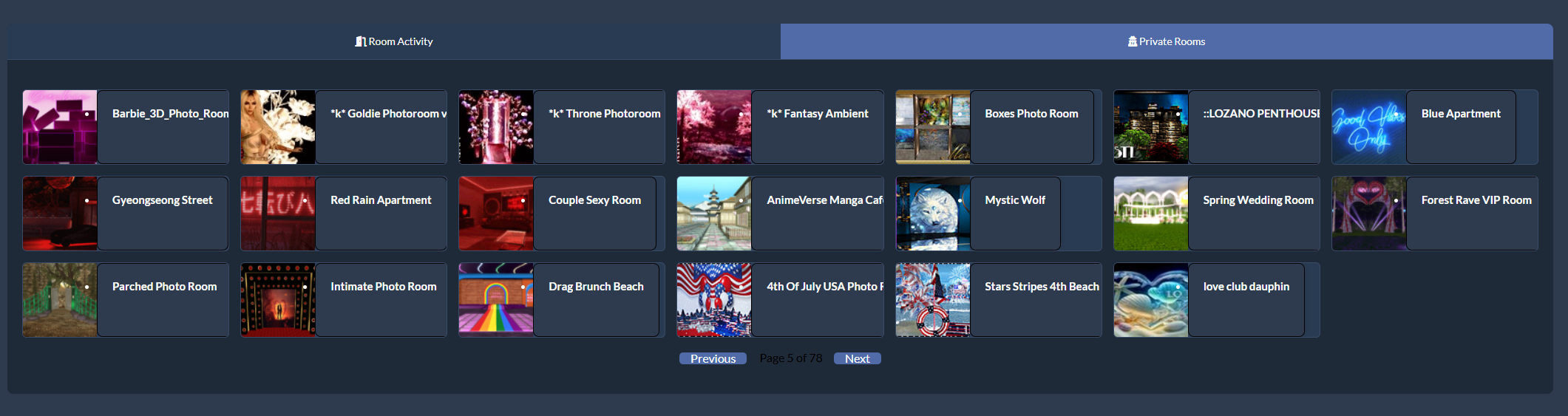Image resolution: width=1568 pixels, height=416 pixels.
Task: Switch to the Private Rooms tab
Action: pos(1167,41)
